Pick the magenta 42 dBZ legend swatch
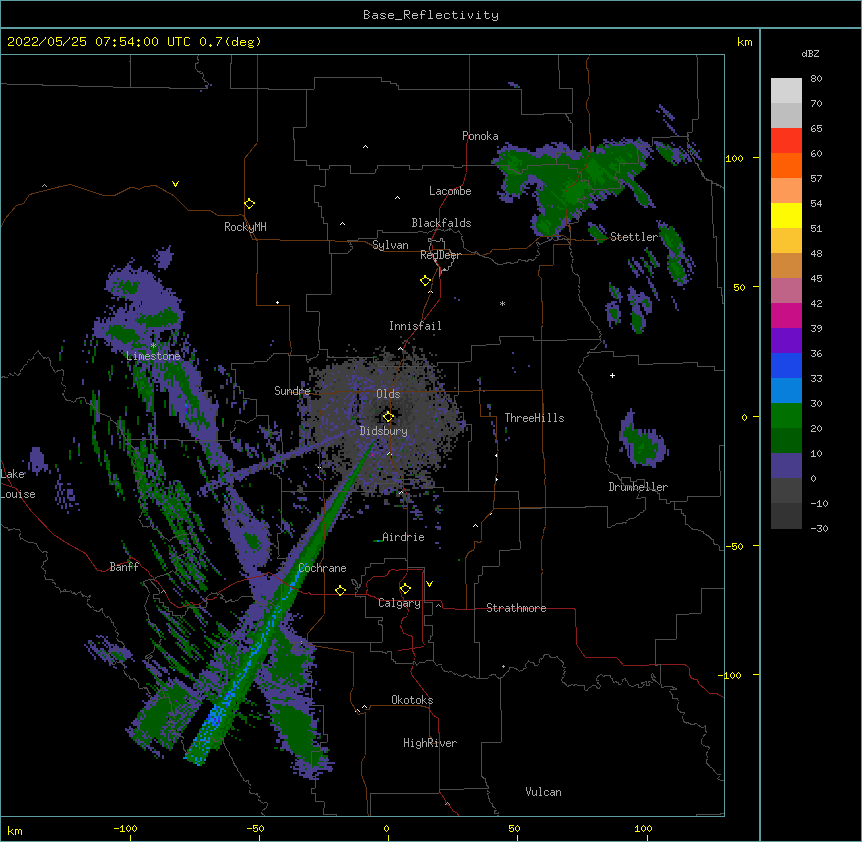This screenshot has width=862, height=842. coord(786,315)
